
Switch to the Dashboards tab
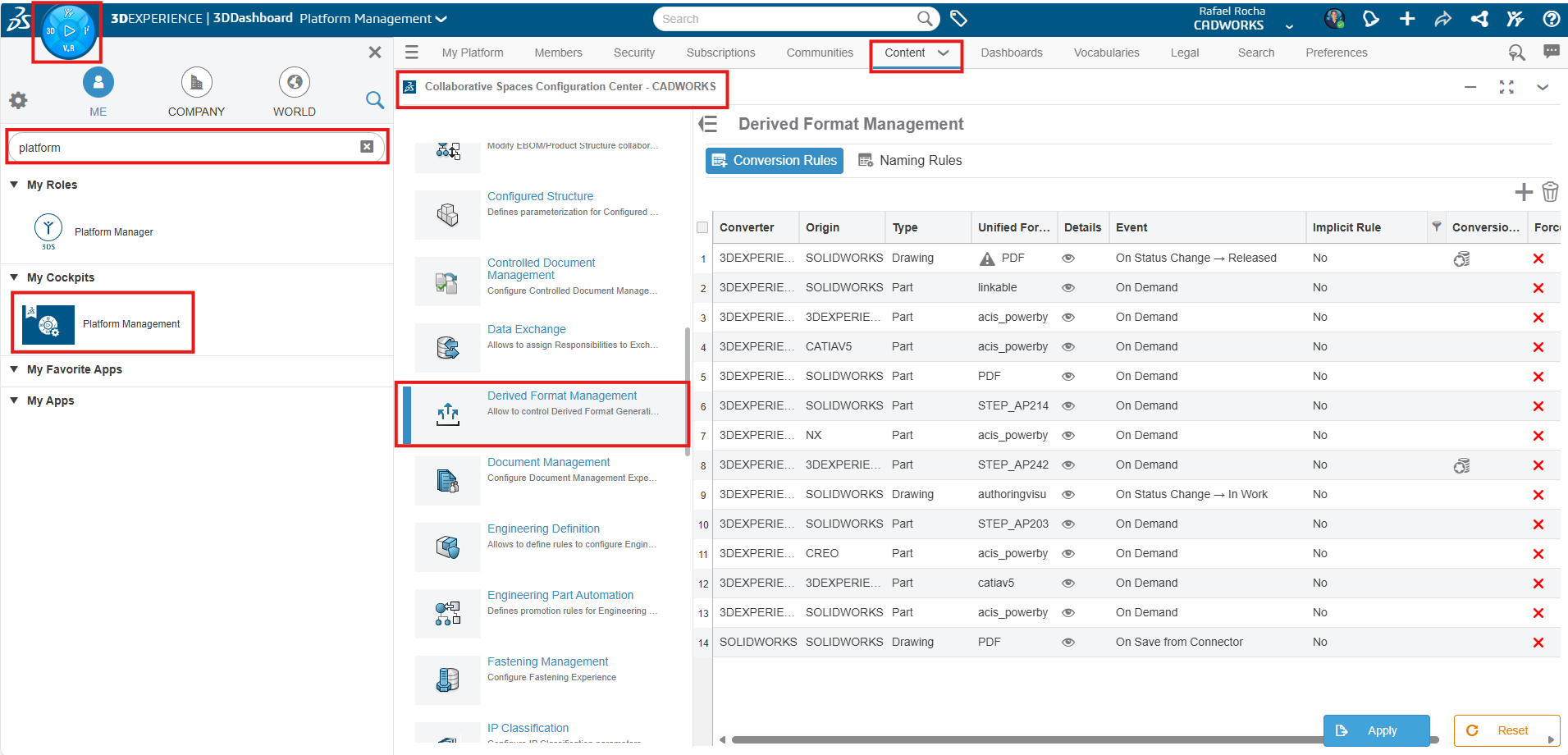[x=1012, y=53]
